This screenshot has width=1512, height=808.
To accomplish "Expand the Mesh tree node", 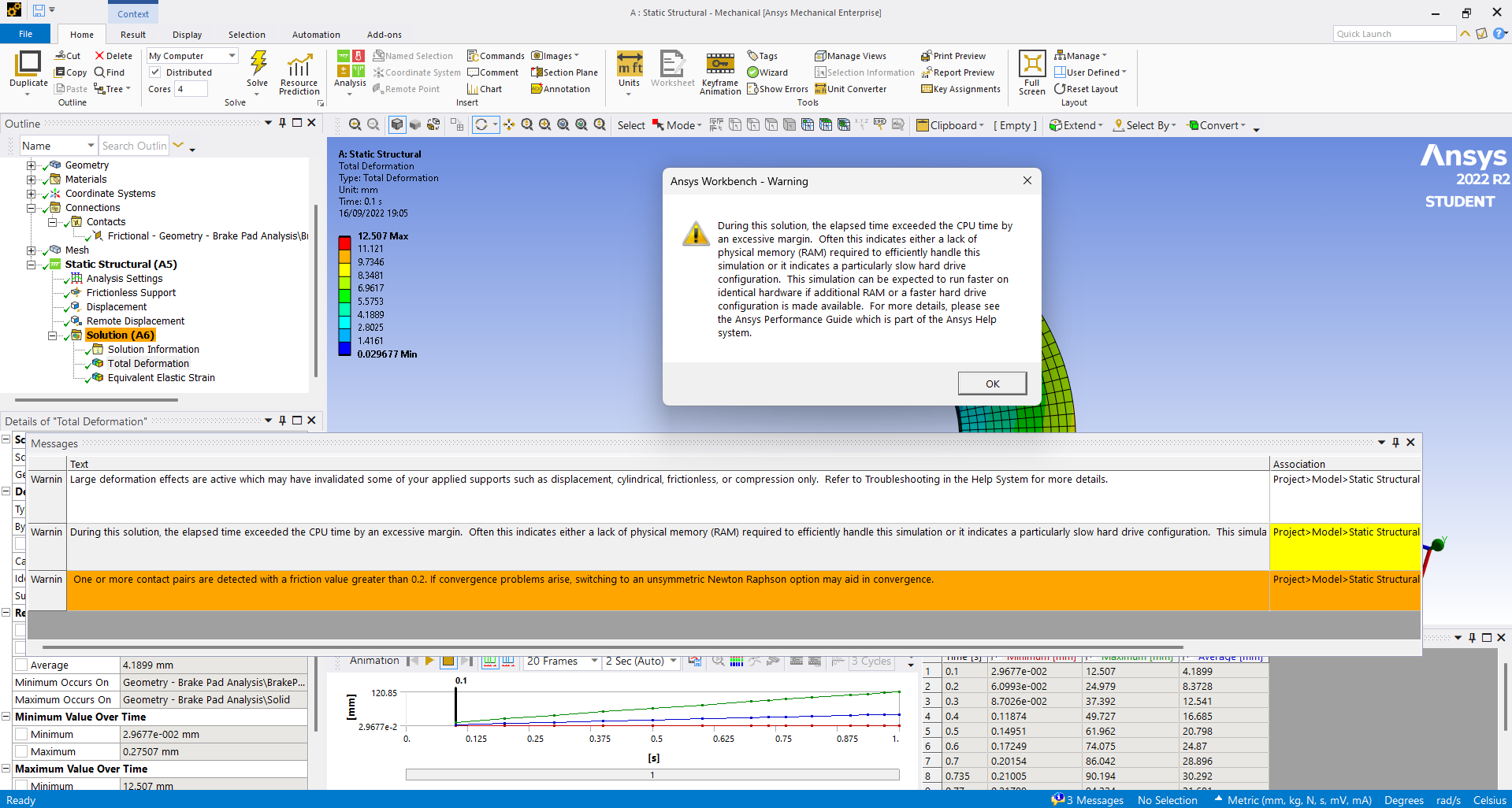I will [x=32, y=250].
